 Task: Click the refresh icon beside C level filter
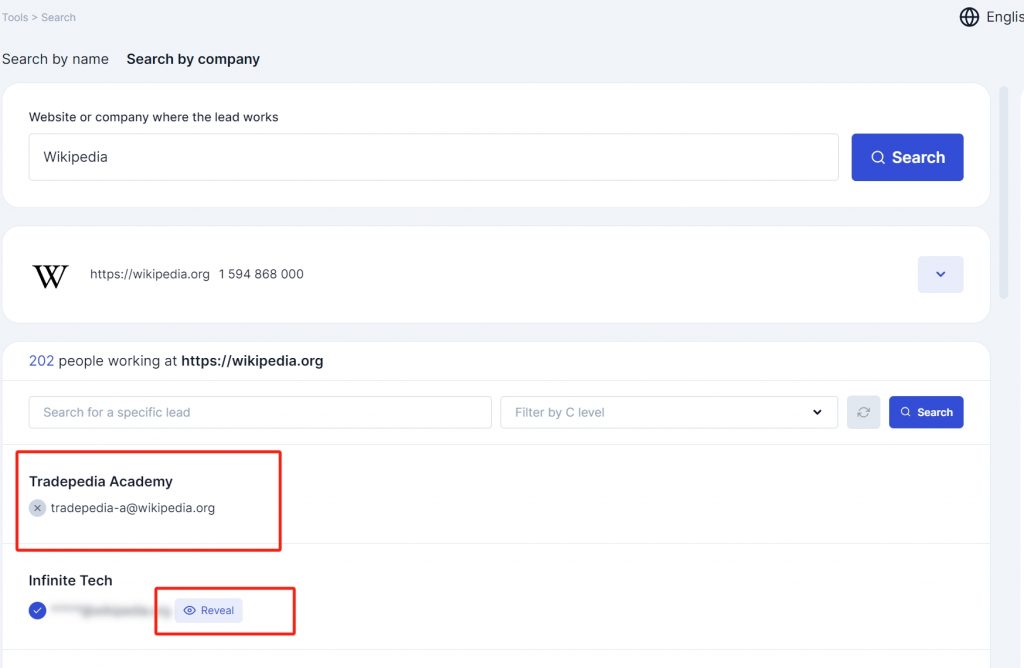tap(863, 412)
